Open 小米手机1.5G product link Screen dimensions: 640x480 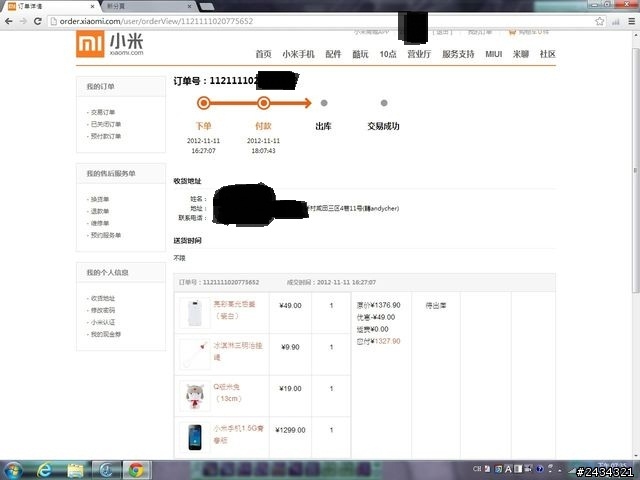(x=239, y=434)
